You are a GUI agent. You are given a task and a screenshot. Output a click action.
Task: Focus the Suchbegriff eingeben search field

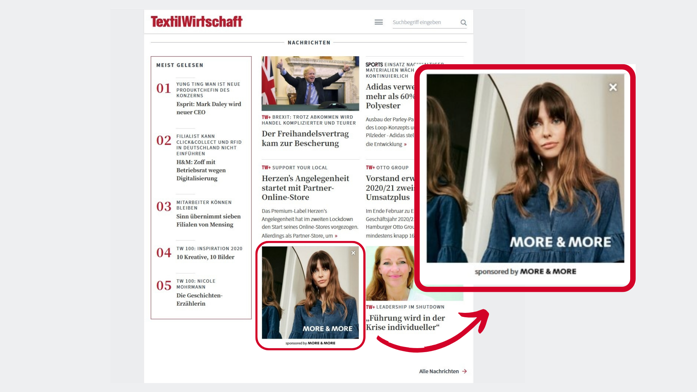point(425,22)
